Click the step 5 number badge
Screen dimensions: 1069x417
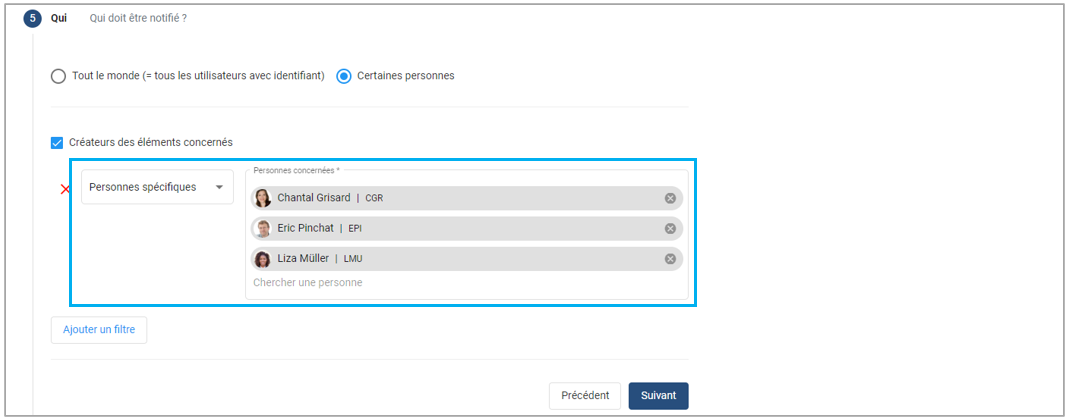(x=33, y=18)
